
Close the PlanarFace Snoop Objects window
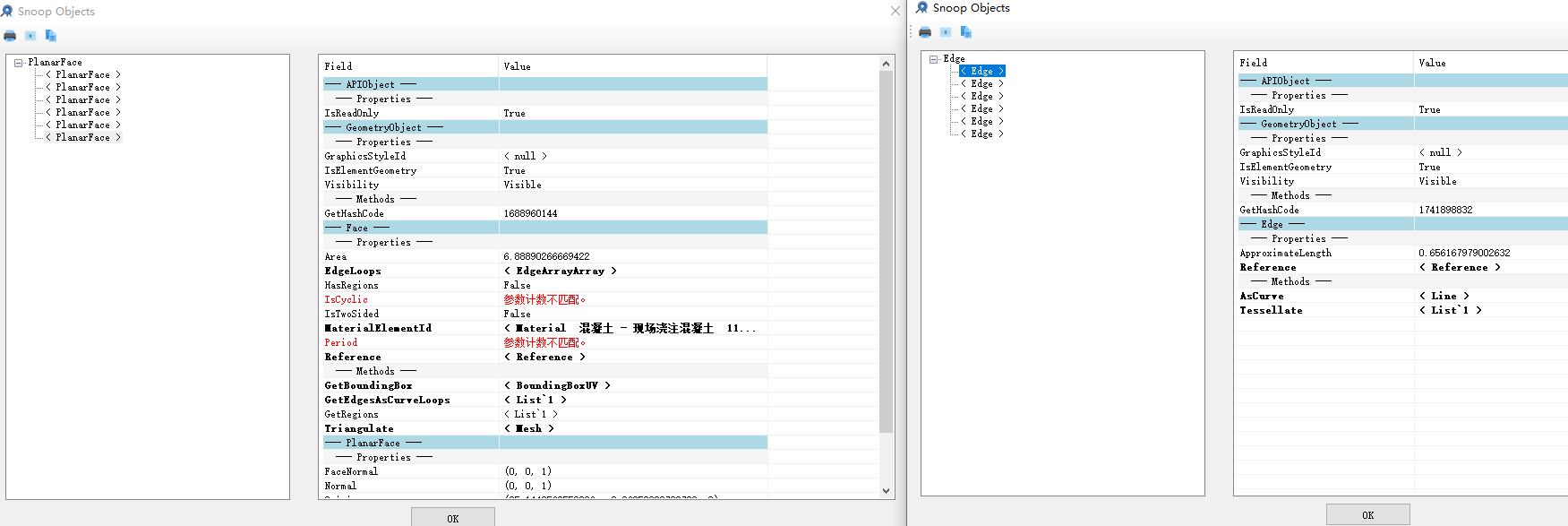click(895, 11)
